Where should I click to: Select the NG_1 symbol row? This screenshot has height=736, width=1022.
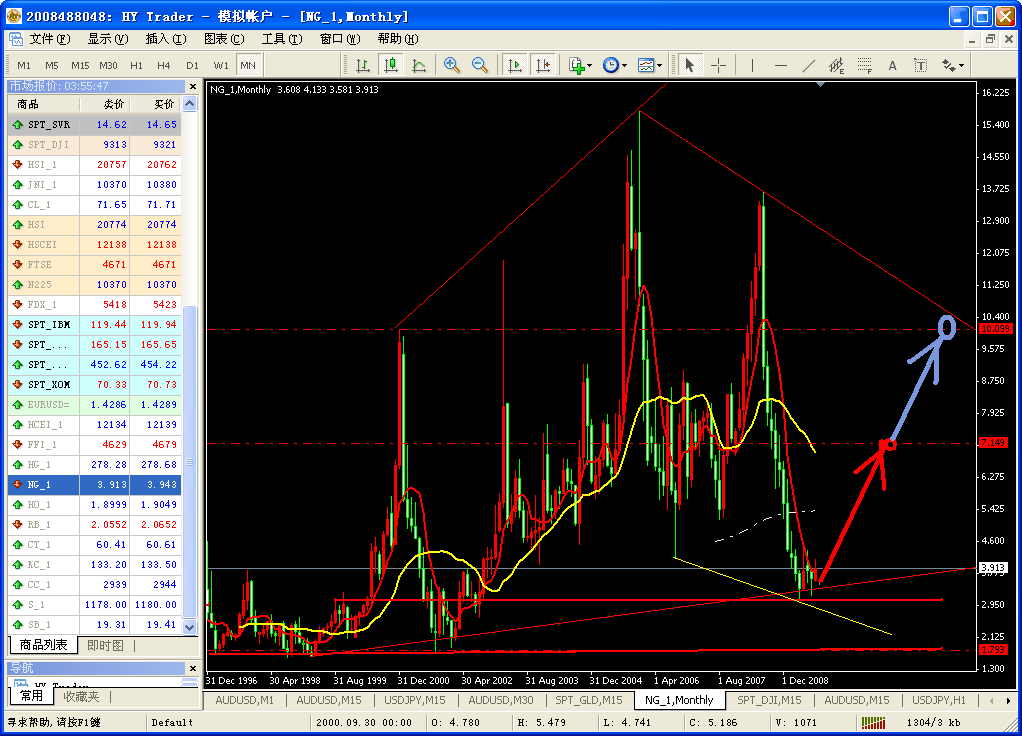tap(95, 484)
